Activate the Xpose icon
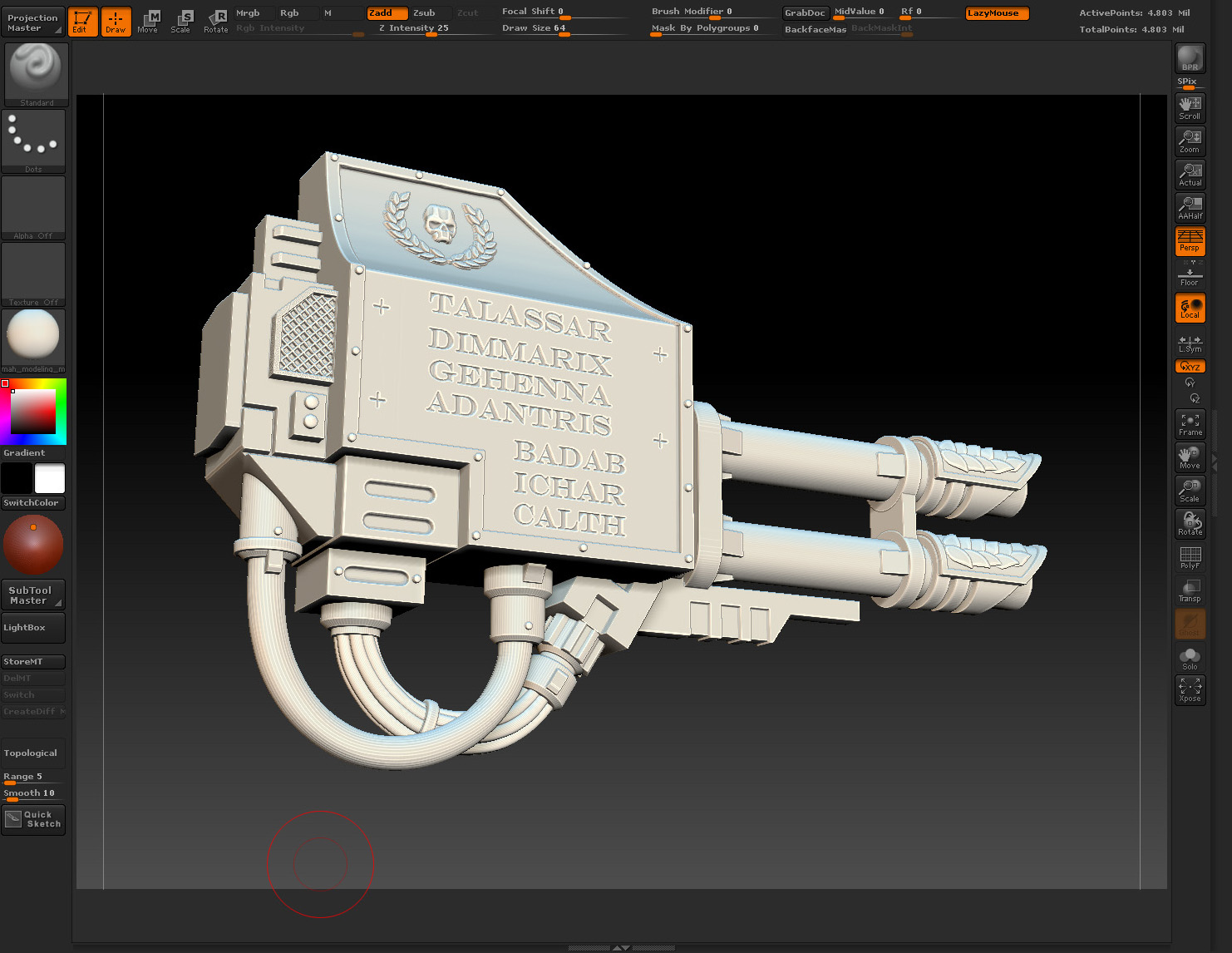 [x=1190, y=690]
